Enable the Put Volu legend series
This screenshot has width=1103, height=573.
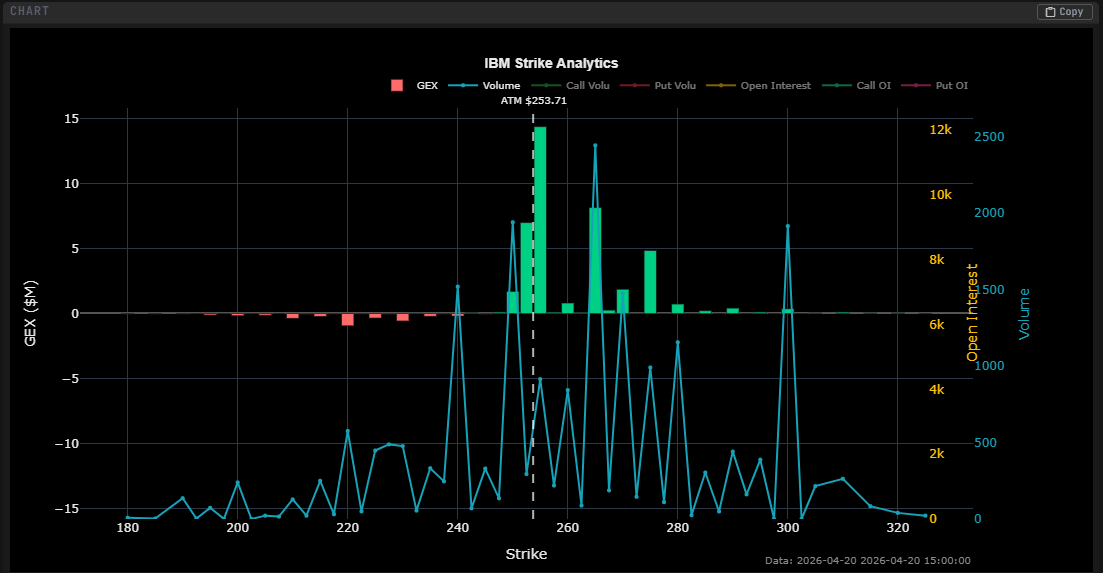658,86
